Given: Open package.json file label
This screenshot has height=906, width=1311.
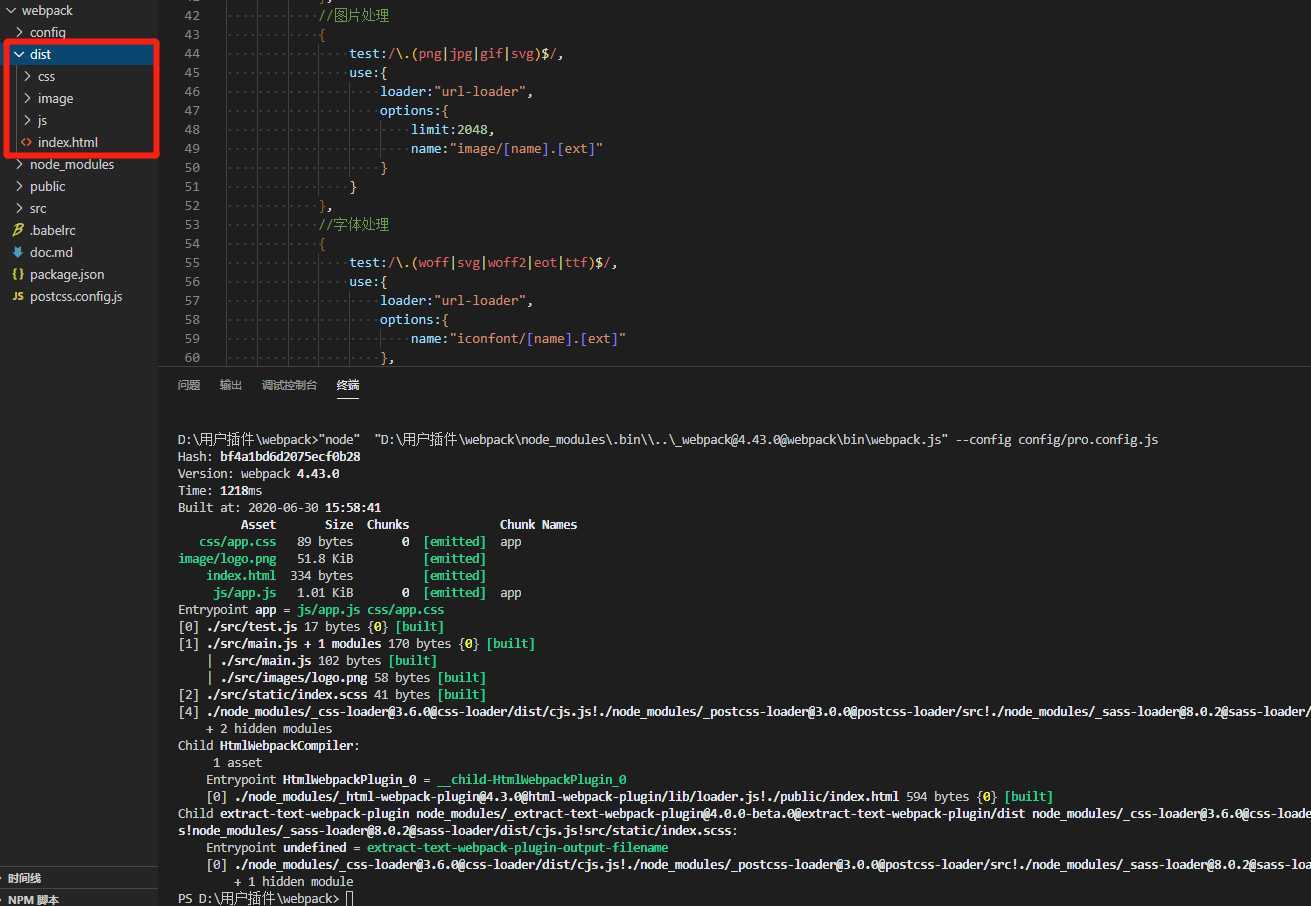Looking at the screenshot, I should pyautogui.click(x=67, y=275).
